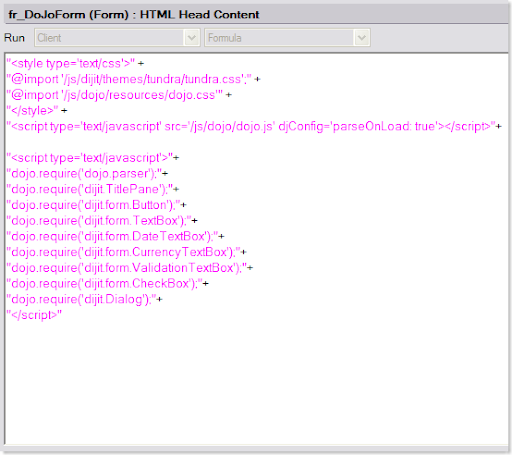Click the Formula combo box field
Screen dimensions: 512x455
(x=287, y=38)
